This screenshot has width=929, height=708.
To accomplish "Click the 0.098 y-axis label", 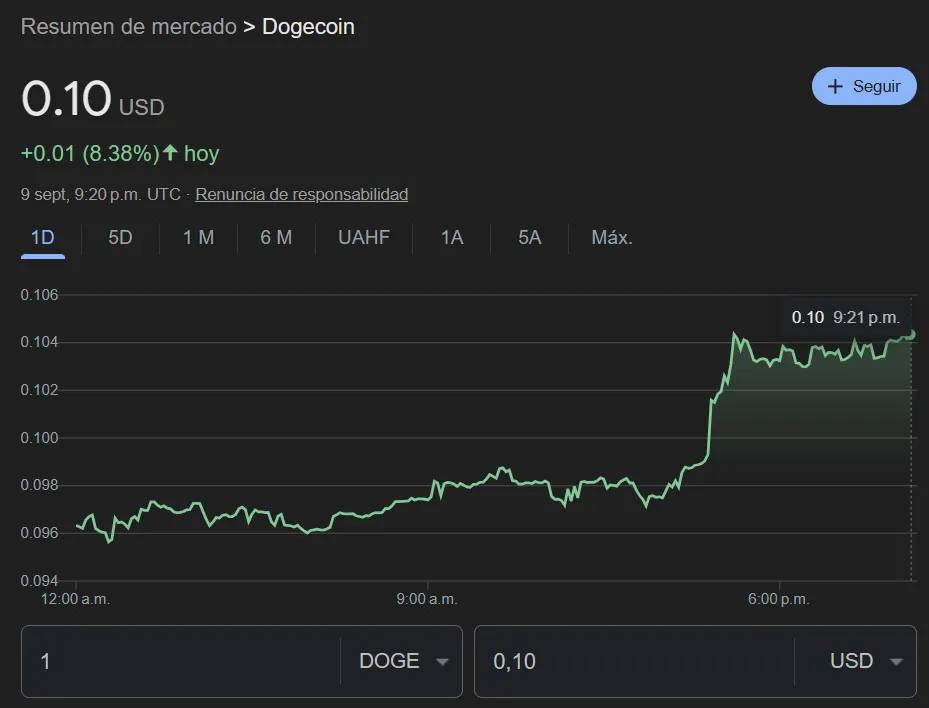I will pos(40,485).
